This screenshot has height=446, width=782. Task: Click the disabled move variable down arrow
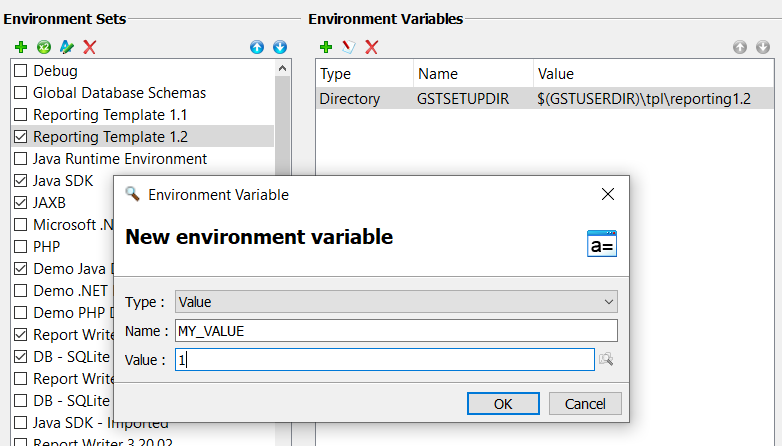[763, 47]
